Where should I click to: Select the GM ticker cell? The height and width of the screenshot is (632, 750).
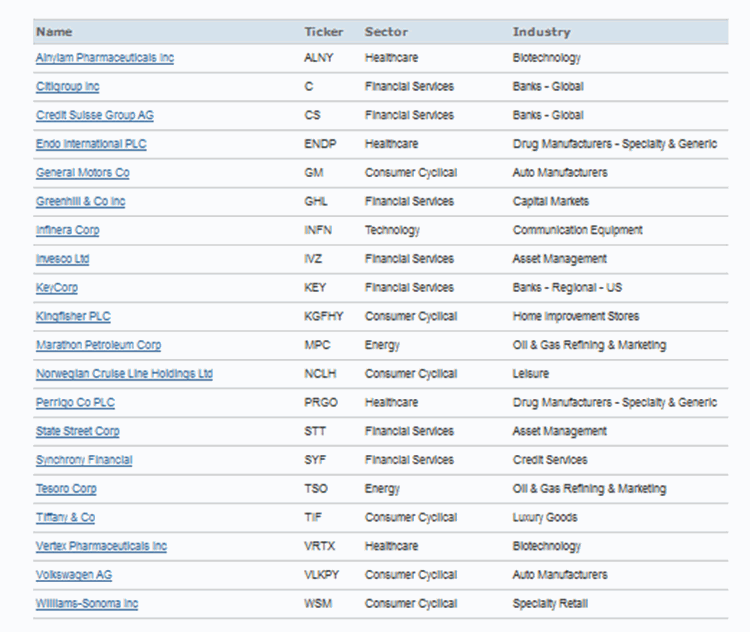[x=314, y=173]
